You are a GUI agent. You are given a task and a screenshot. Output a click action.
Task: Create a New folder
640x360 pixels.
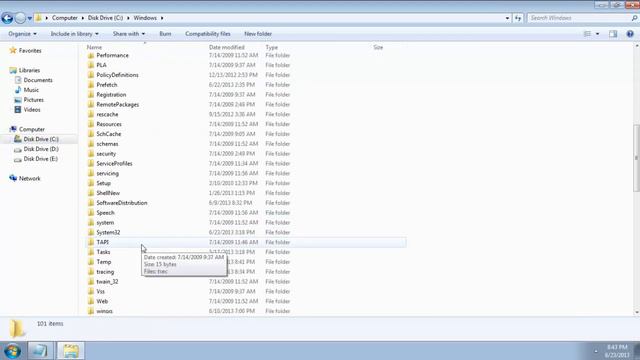pos(258,34)
